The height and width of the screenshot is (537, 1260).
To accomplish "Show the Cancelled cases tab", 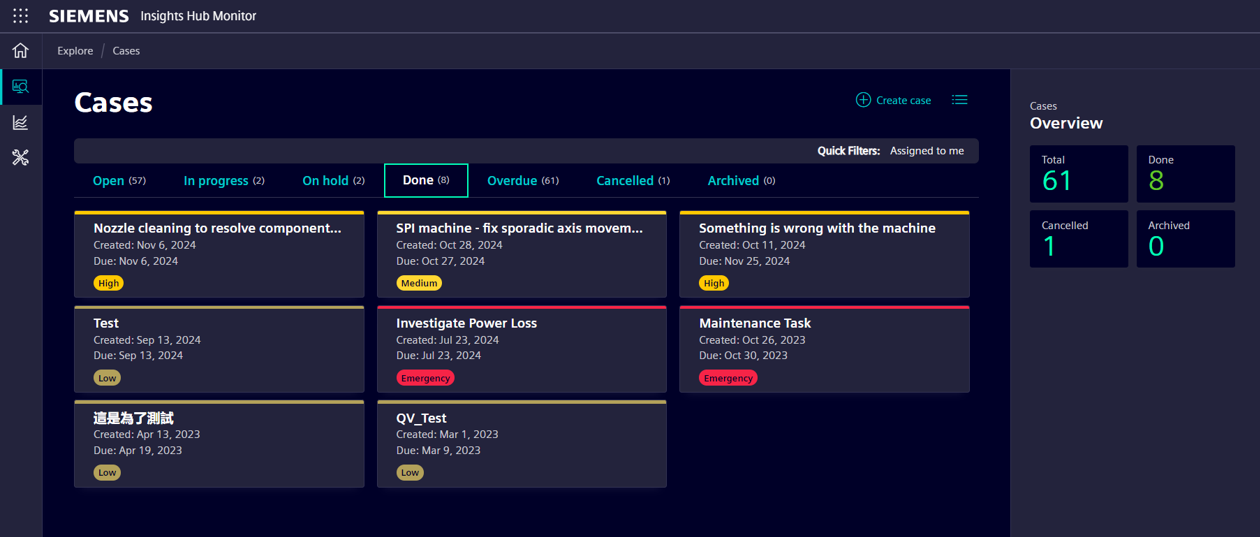I will coord(632,181).
